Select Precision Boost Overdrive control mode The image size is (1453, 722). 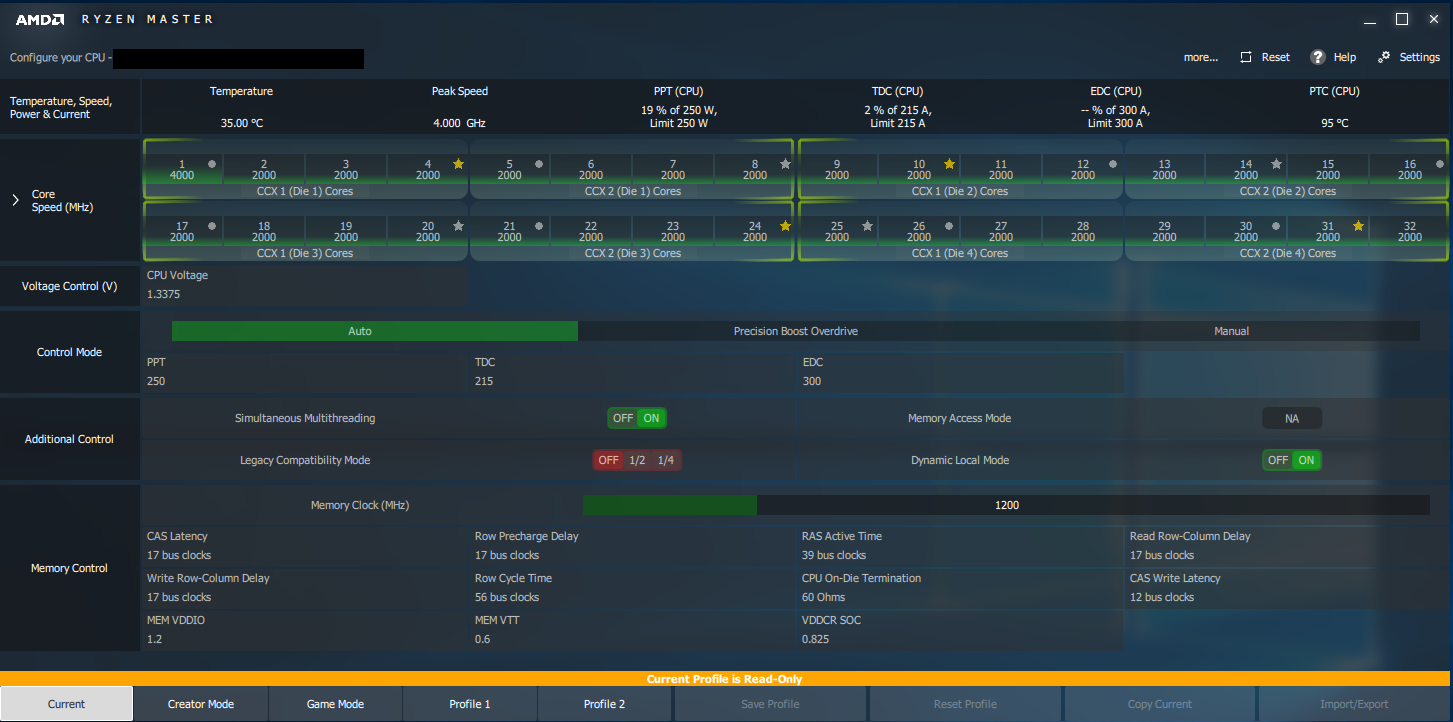[796, 331]
